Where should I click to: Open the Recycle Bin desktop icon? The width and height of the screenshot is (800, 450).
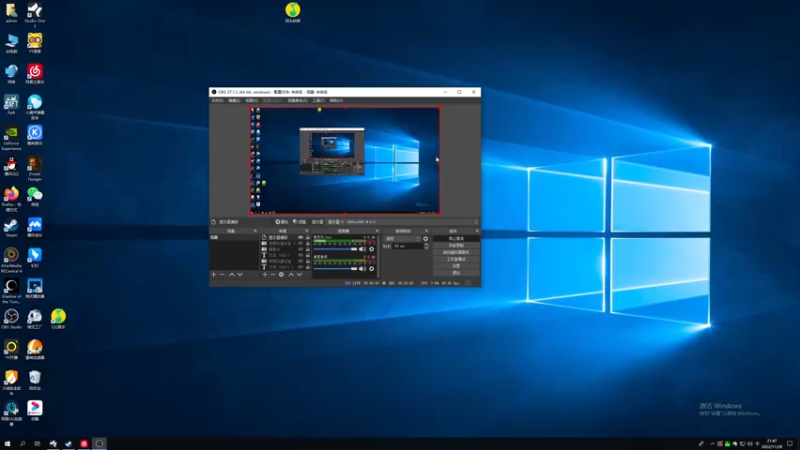(x=35, y=381)
